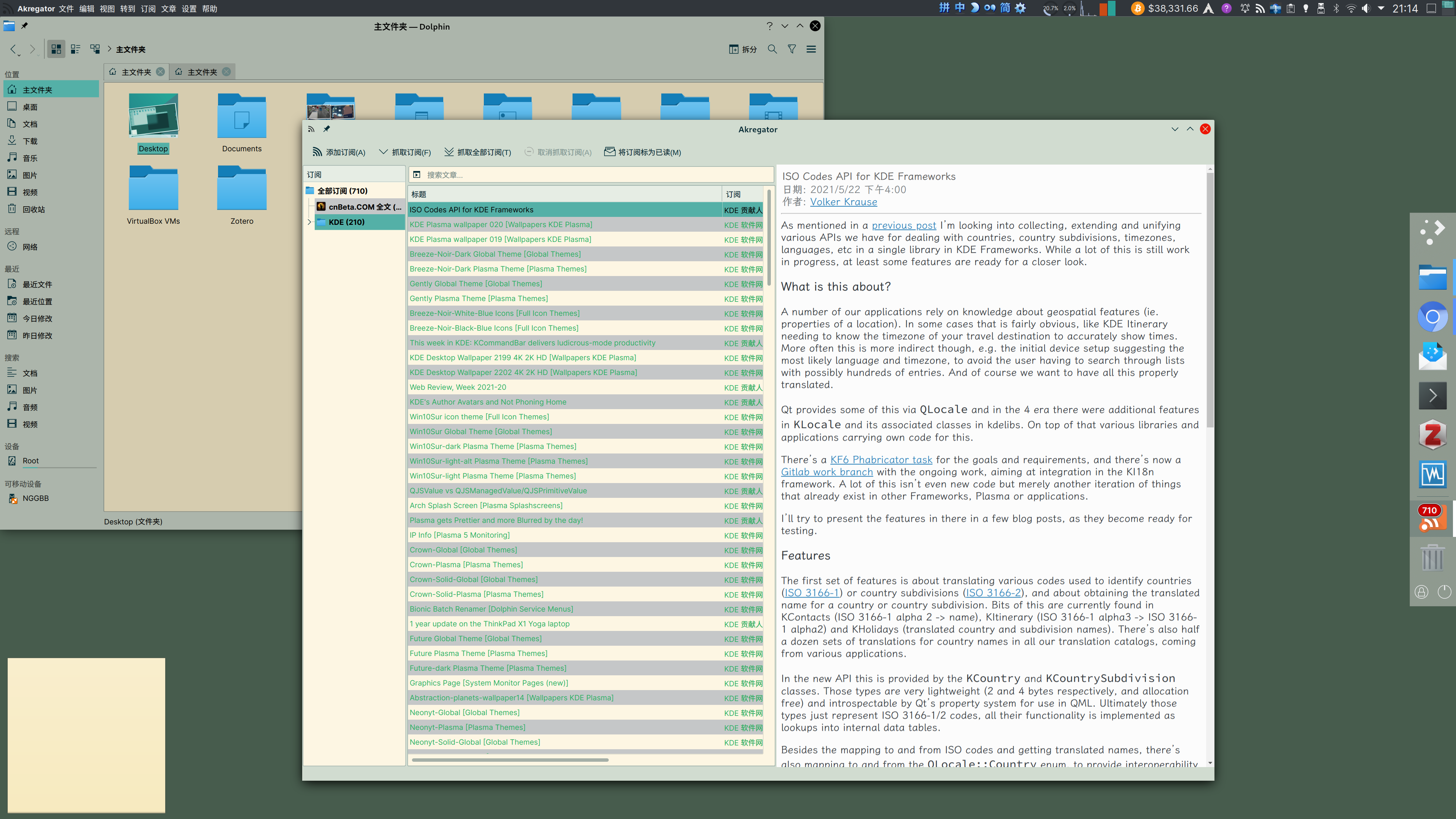Open the volume speaker tray icon

pyautogui.click(x=1366, y=8)
